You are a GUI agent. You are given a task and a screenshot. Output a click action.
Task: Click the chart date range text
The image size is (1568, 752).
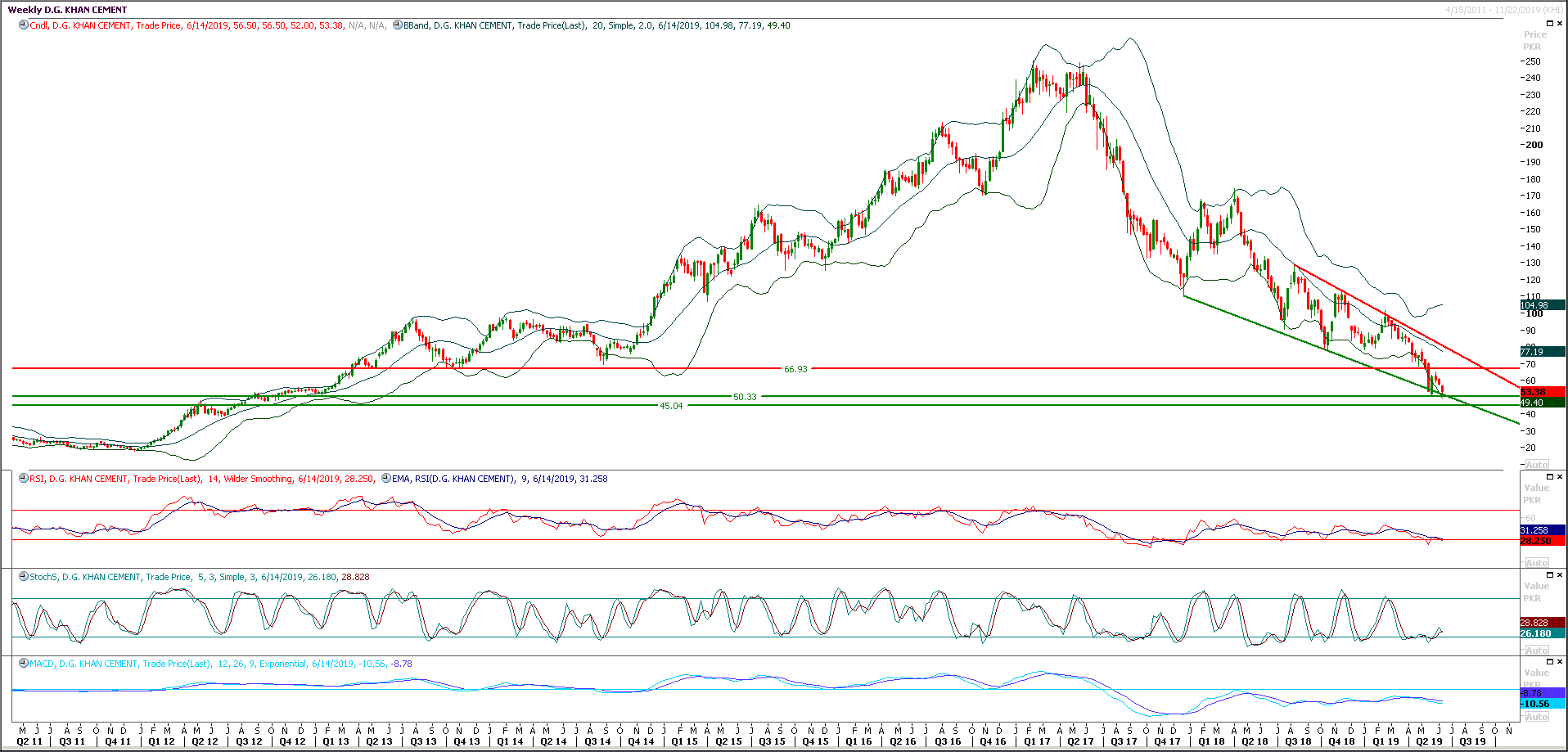point(1503,10)
